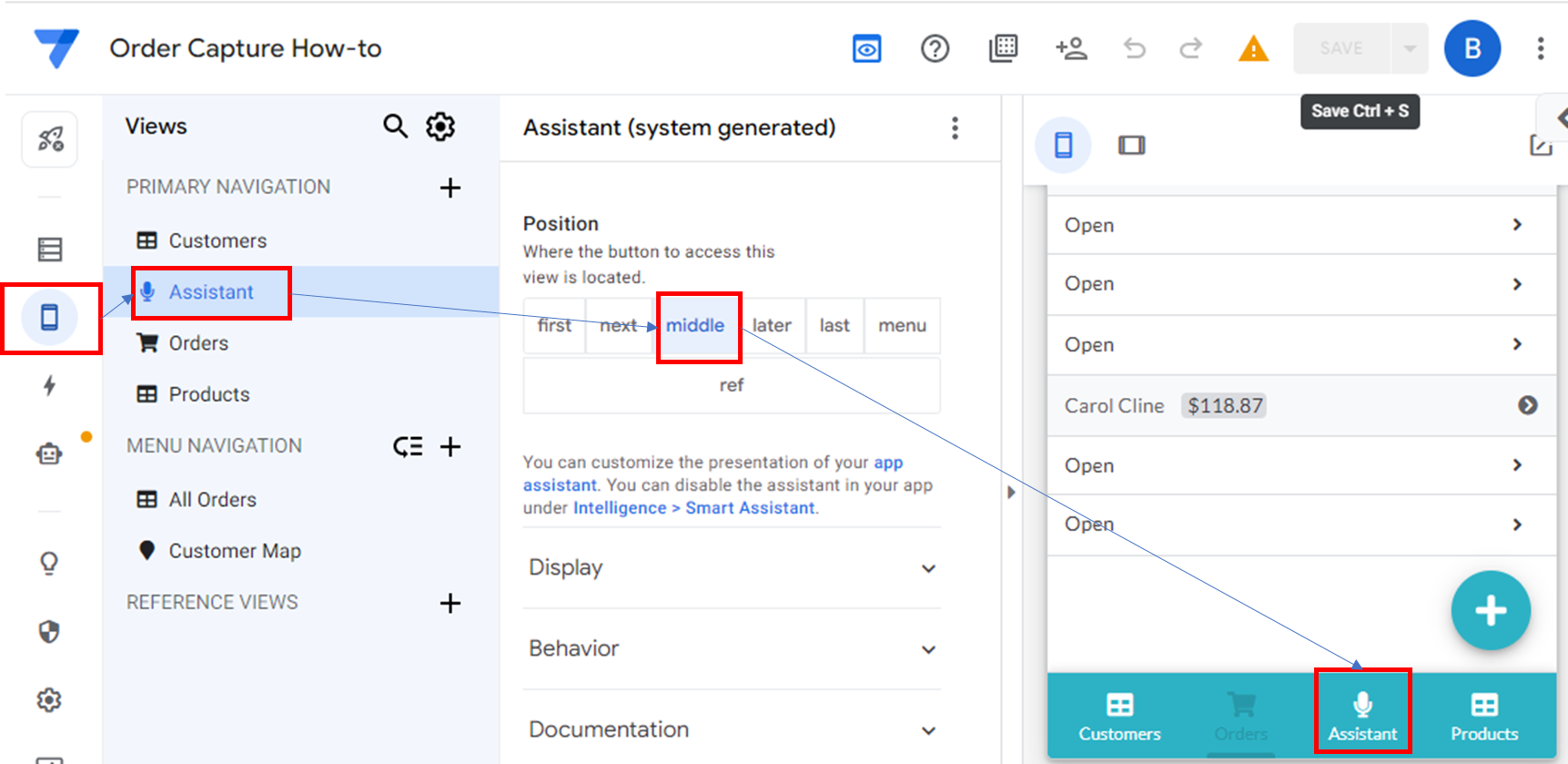
Task: Open the Settings gear in left sidebar
Action: (50, 699)
